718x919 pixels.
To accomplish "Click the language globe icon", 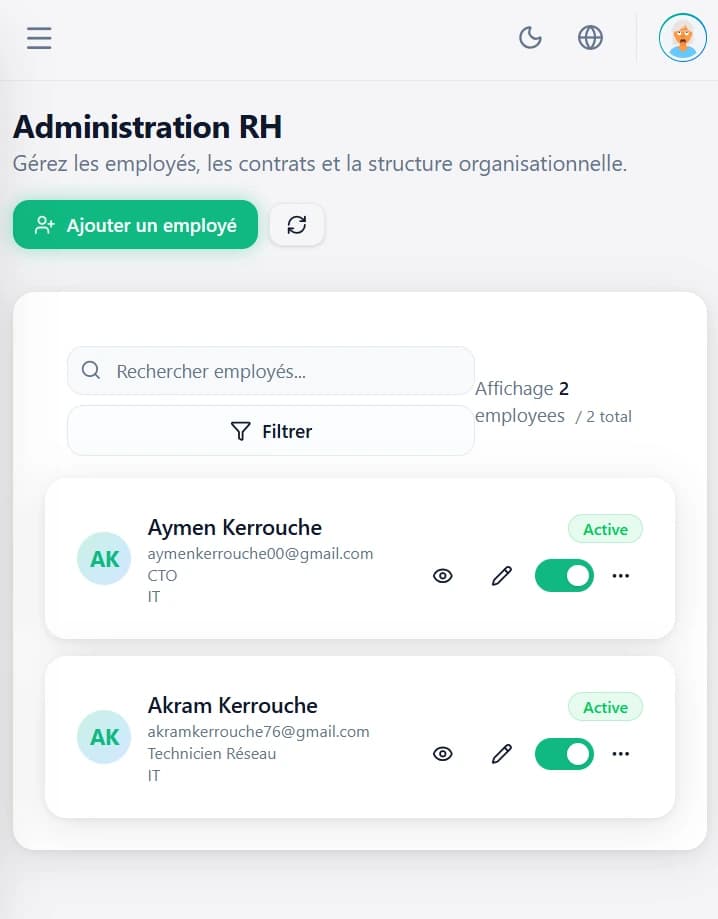I will pos(590,37).
